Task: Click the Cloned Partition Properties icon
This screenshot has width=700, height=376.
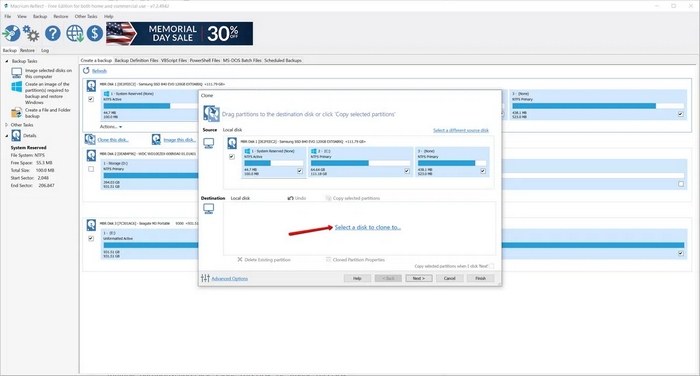Action: (x=329, y=259)
